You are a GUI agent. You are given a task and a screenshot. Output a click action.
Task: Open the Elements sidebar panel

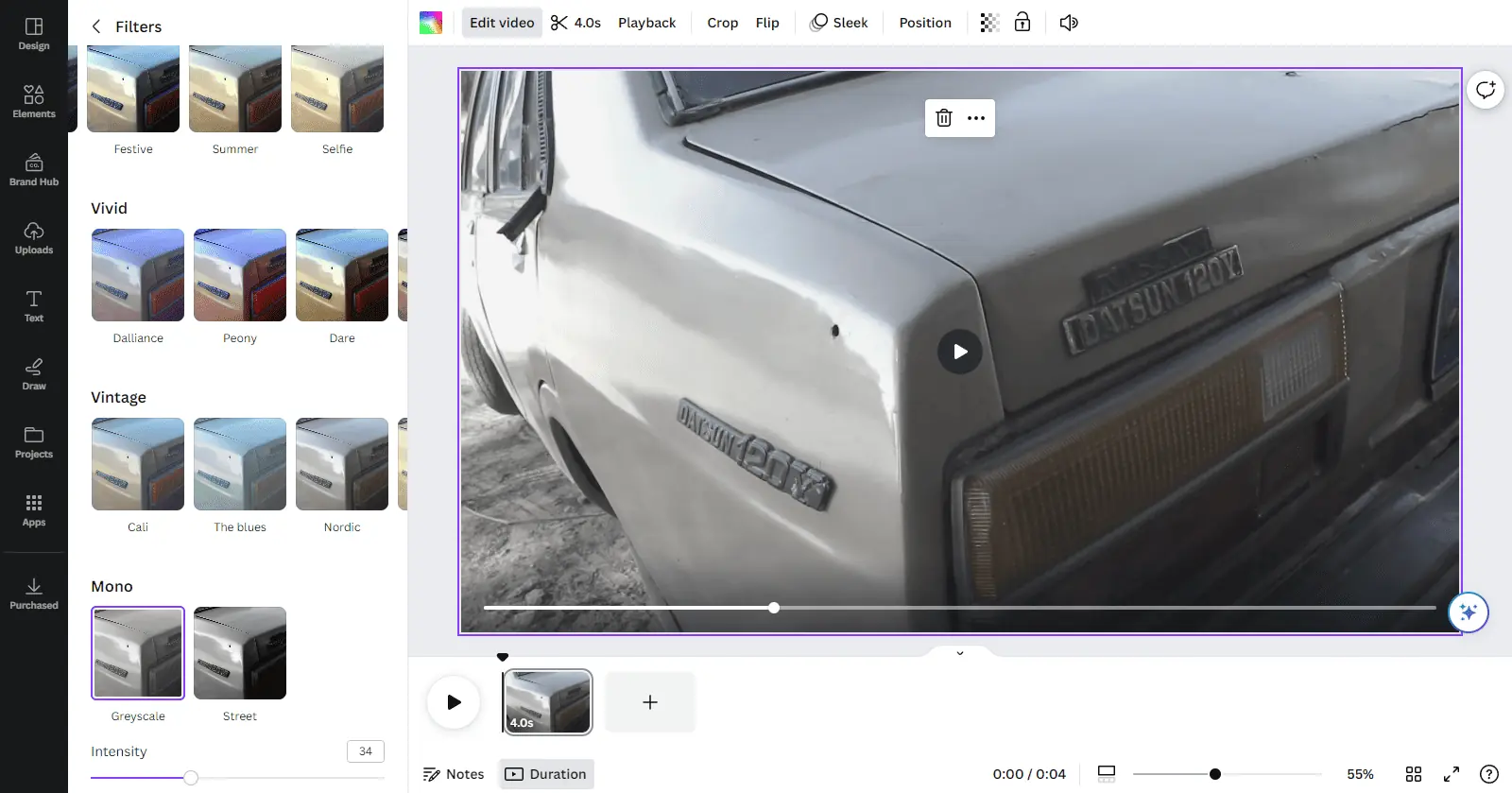coord(34,101)
